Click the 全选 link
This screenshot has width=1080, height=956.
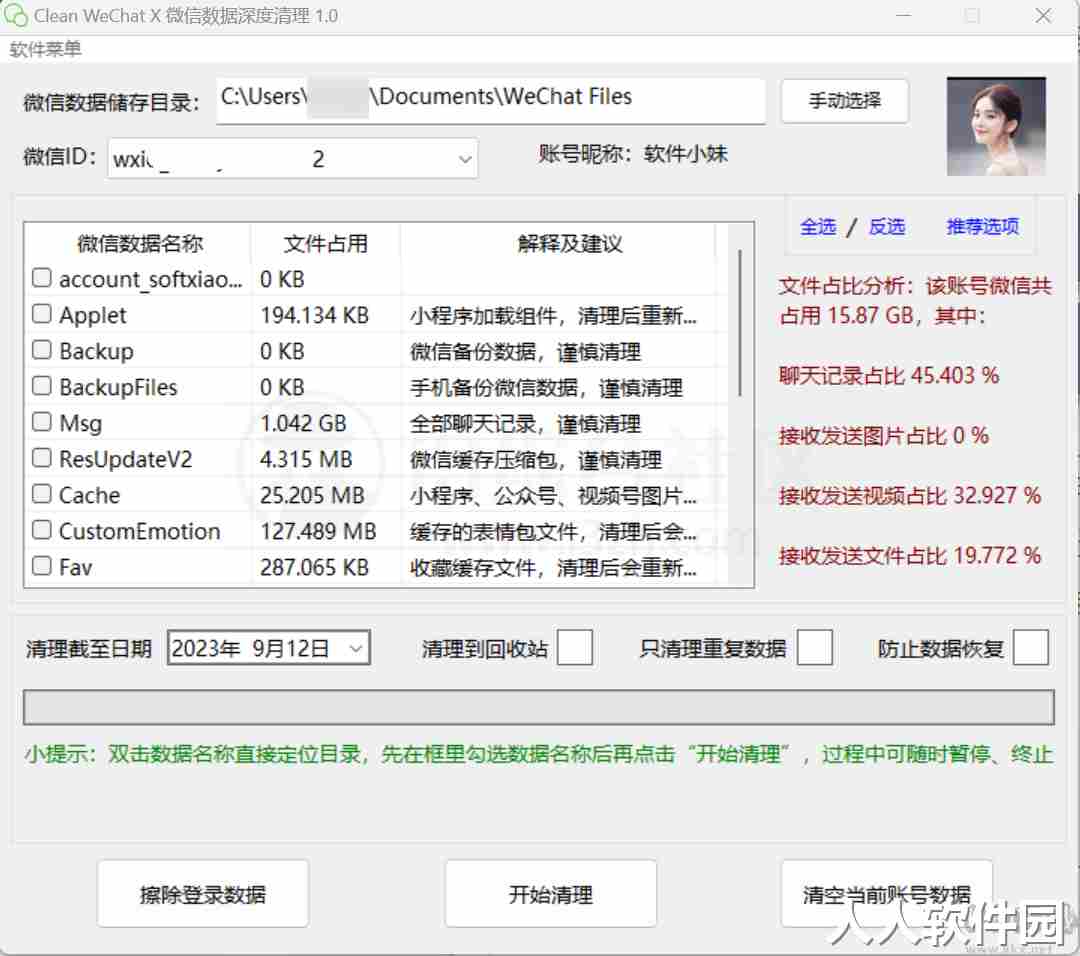click(x=818, y=227)
